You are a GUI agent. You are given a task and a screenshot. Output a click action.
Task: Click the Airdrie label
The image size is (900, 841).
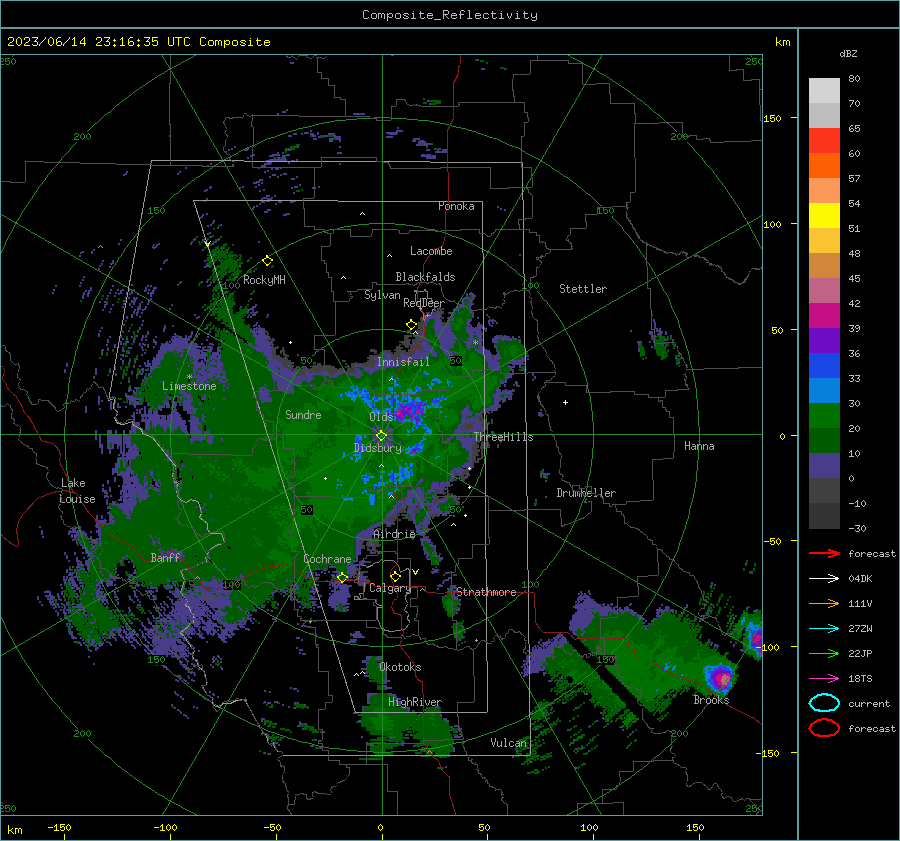(x=394, y=534)
